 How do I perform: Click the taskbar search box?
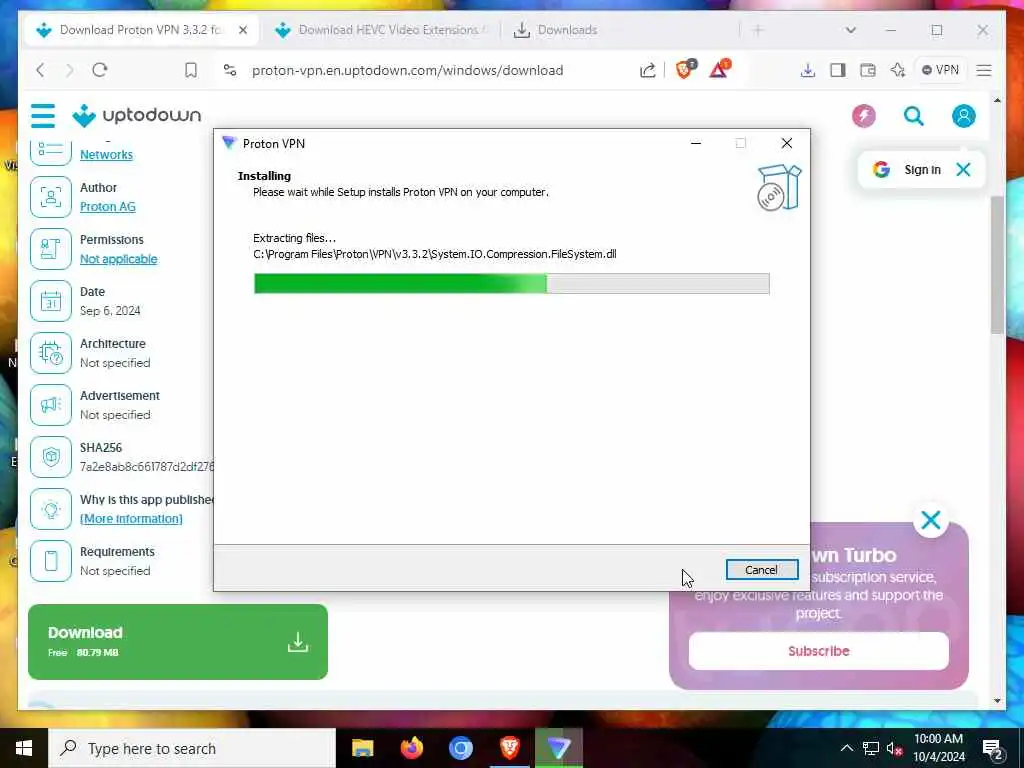(192, 748)
